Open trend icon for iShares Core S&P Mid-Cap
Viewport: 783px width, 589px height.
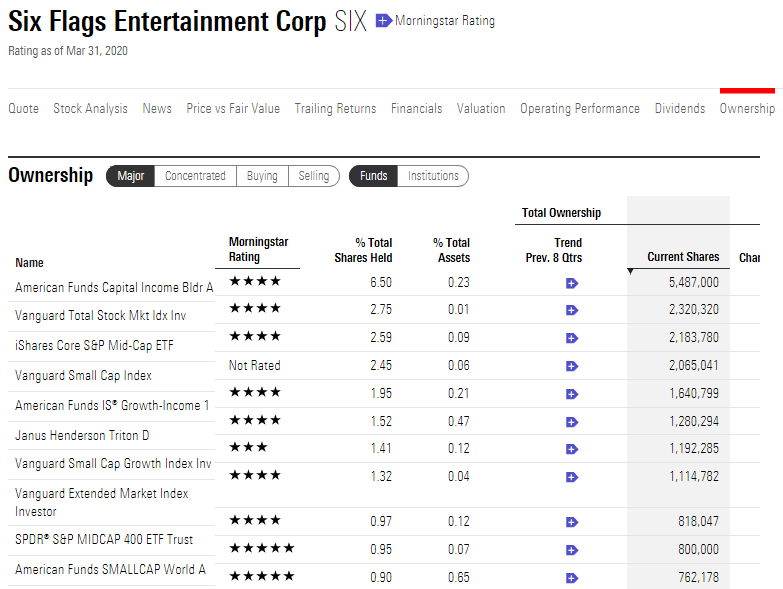pos(572,338)
